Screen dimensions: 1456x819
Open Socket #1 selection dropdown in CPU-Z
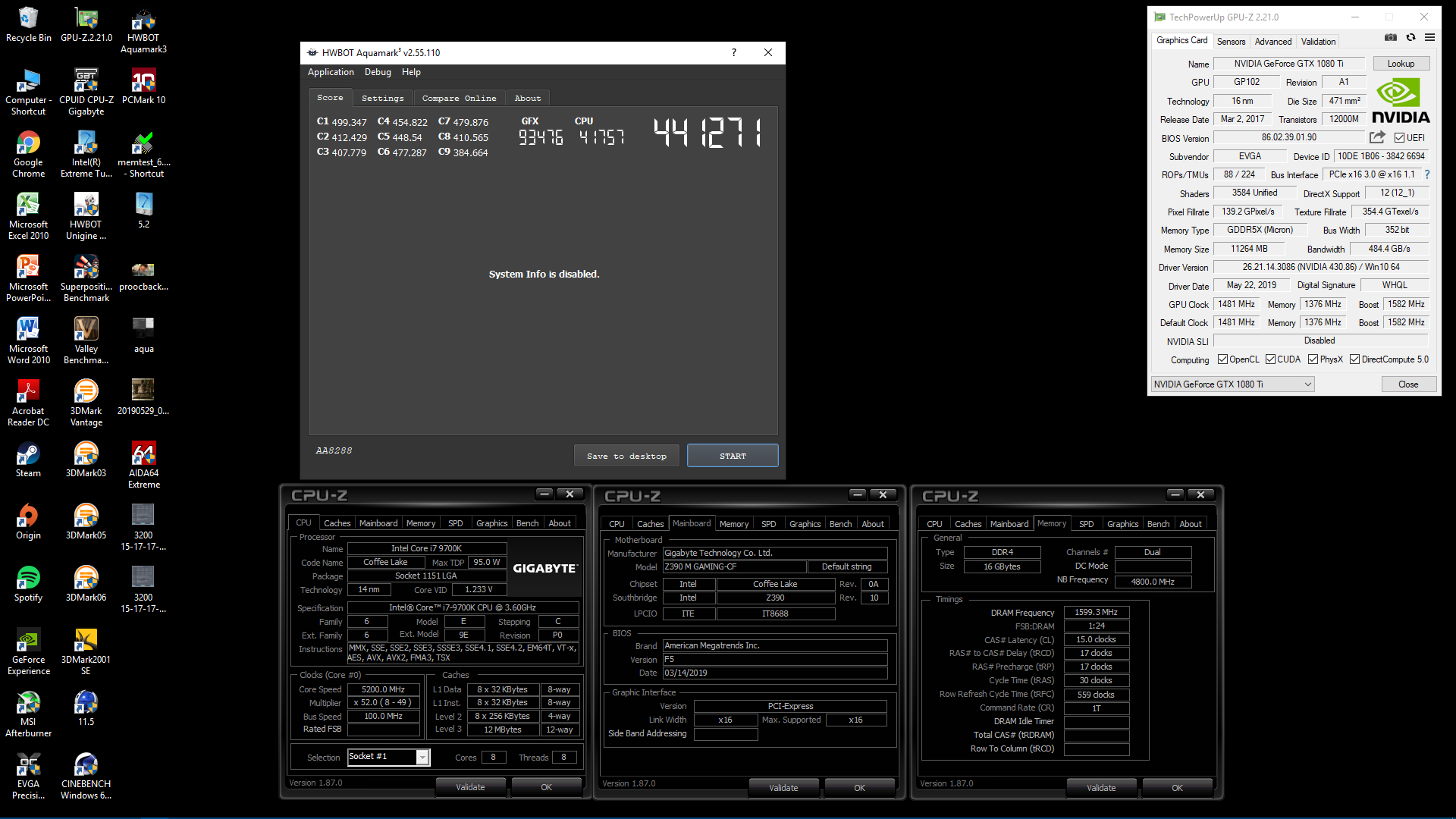(x=389, y=757)
